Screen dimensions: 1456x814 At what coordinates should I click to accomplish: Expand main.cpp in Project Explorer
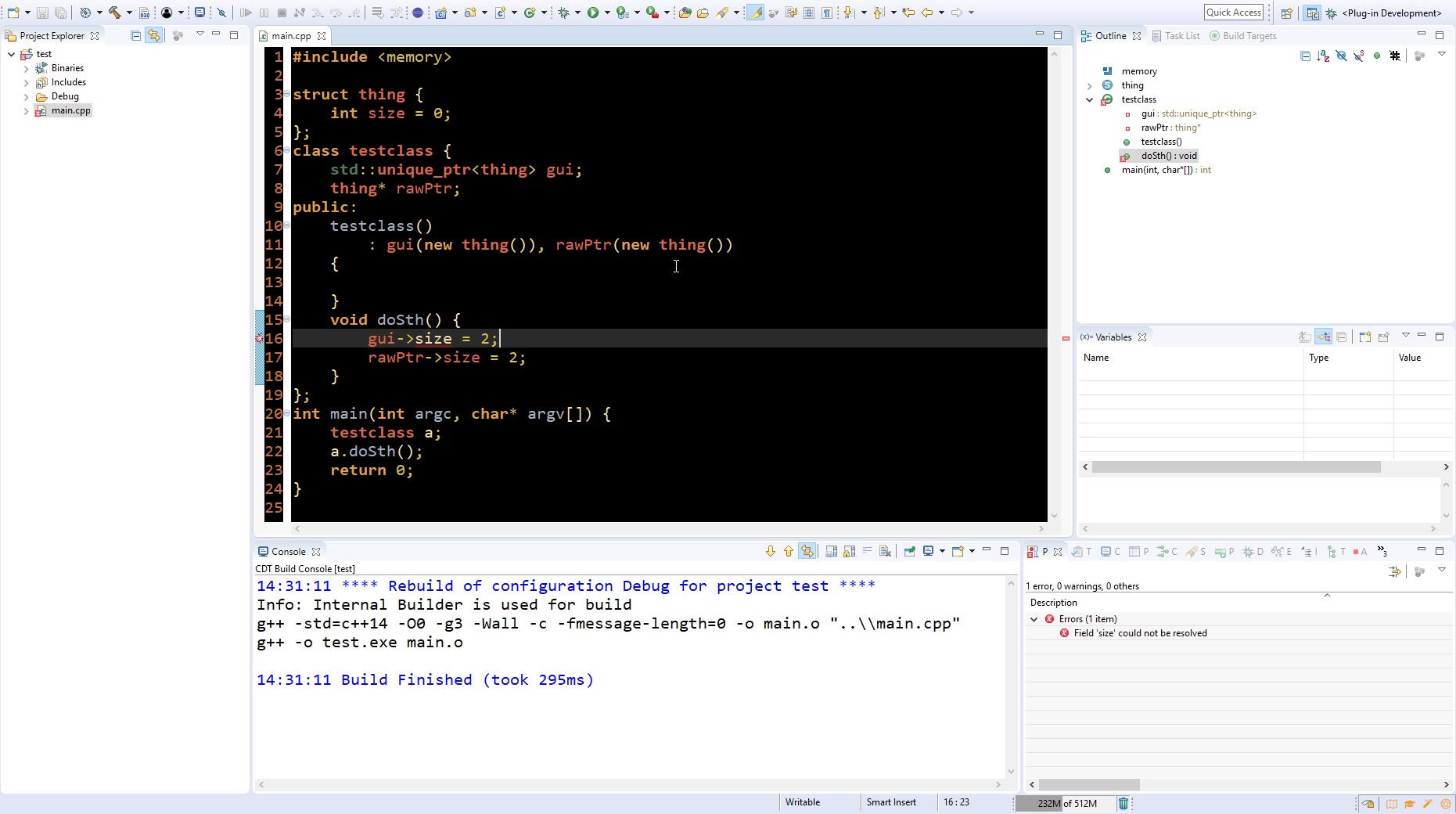pyautogui.click(x=26, y=111)
